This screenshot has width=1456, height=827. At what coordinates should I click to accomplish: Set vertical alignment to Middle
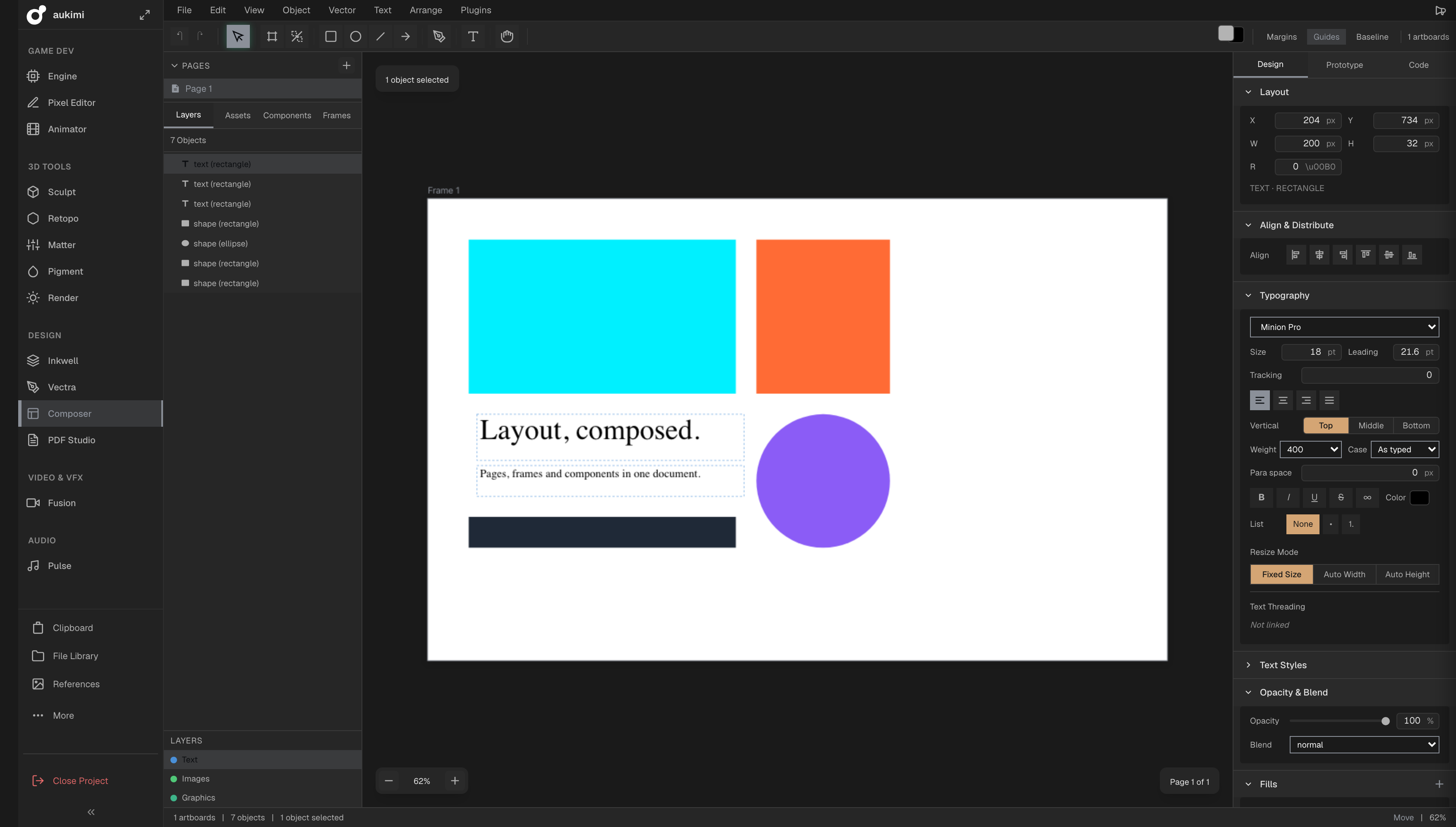click(1371, 425)
